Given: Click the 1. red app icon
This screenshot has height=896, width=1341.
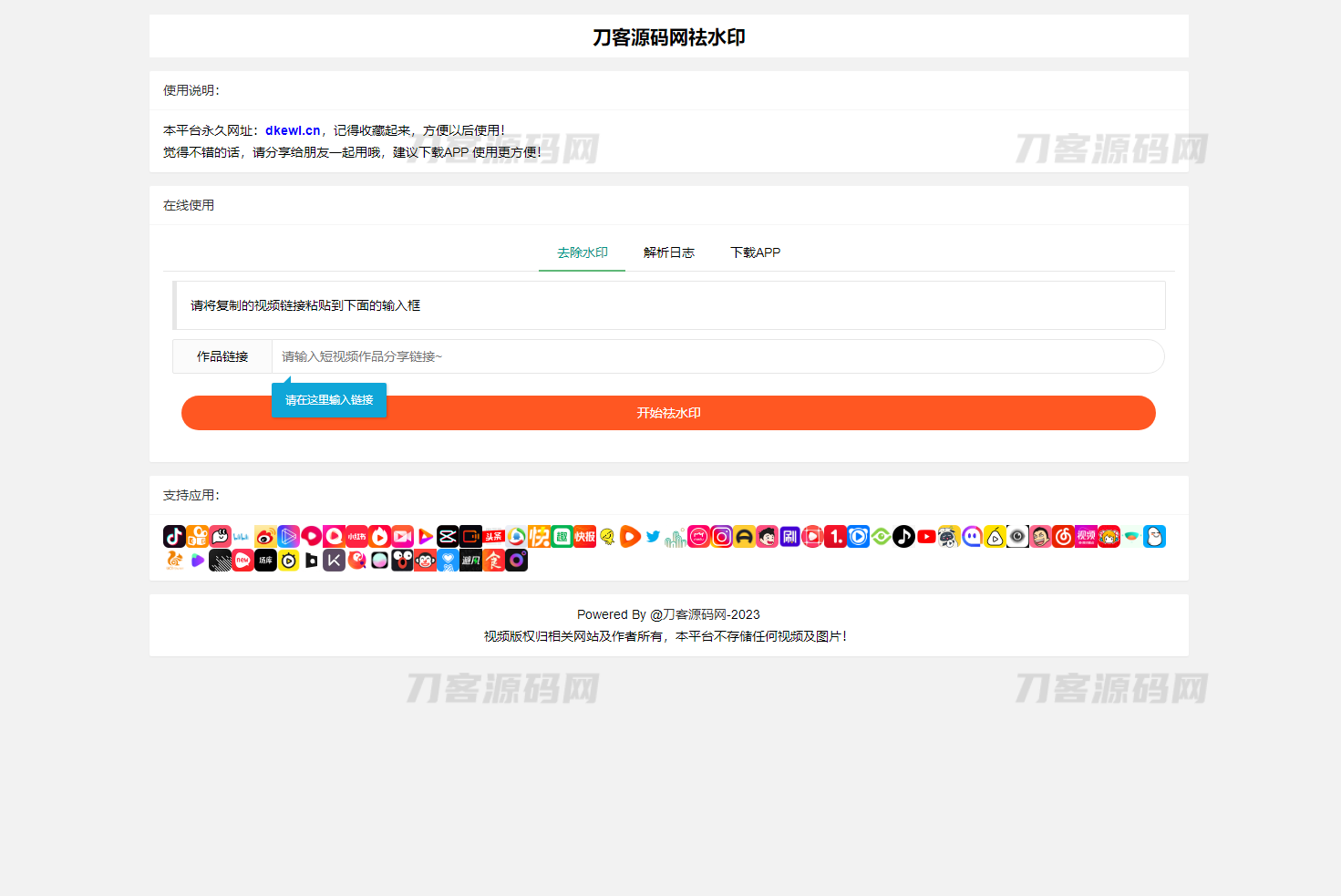Looking at the screenshot, I should coord(834,537).
